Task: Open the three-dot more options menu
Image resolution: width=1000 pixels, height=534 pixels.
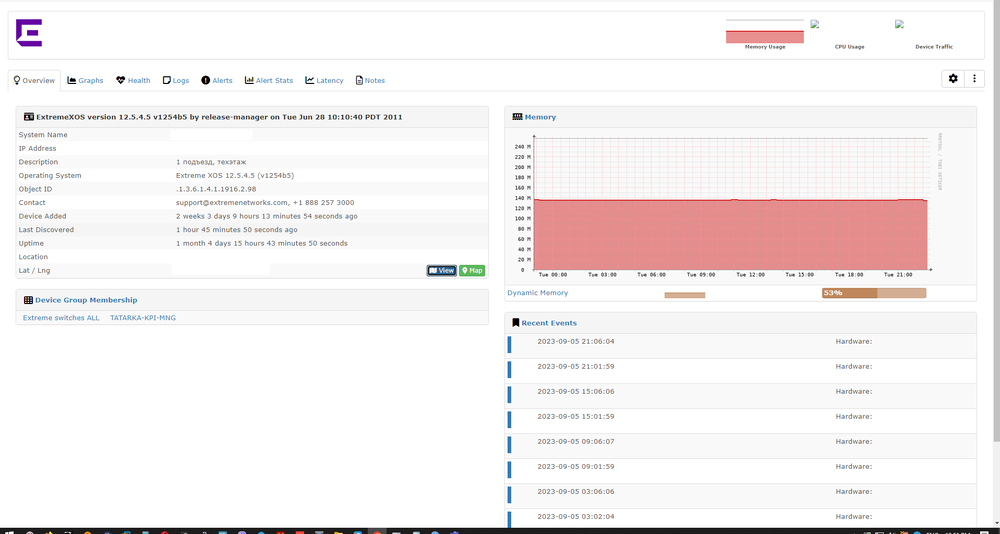Action: click(x=974, y=79)
